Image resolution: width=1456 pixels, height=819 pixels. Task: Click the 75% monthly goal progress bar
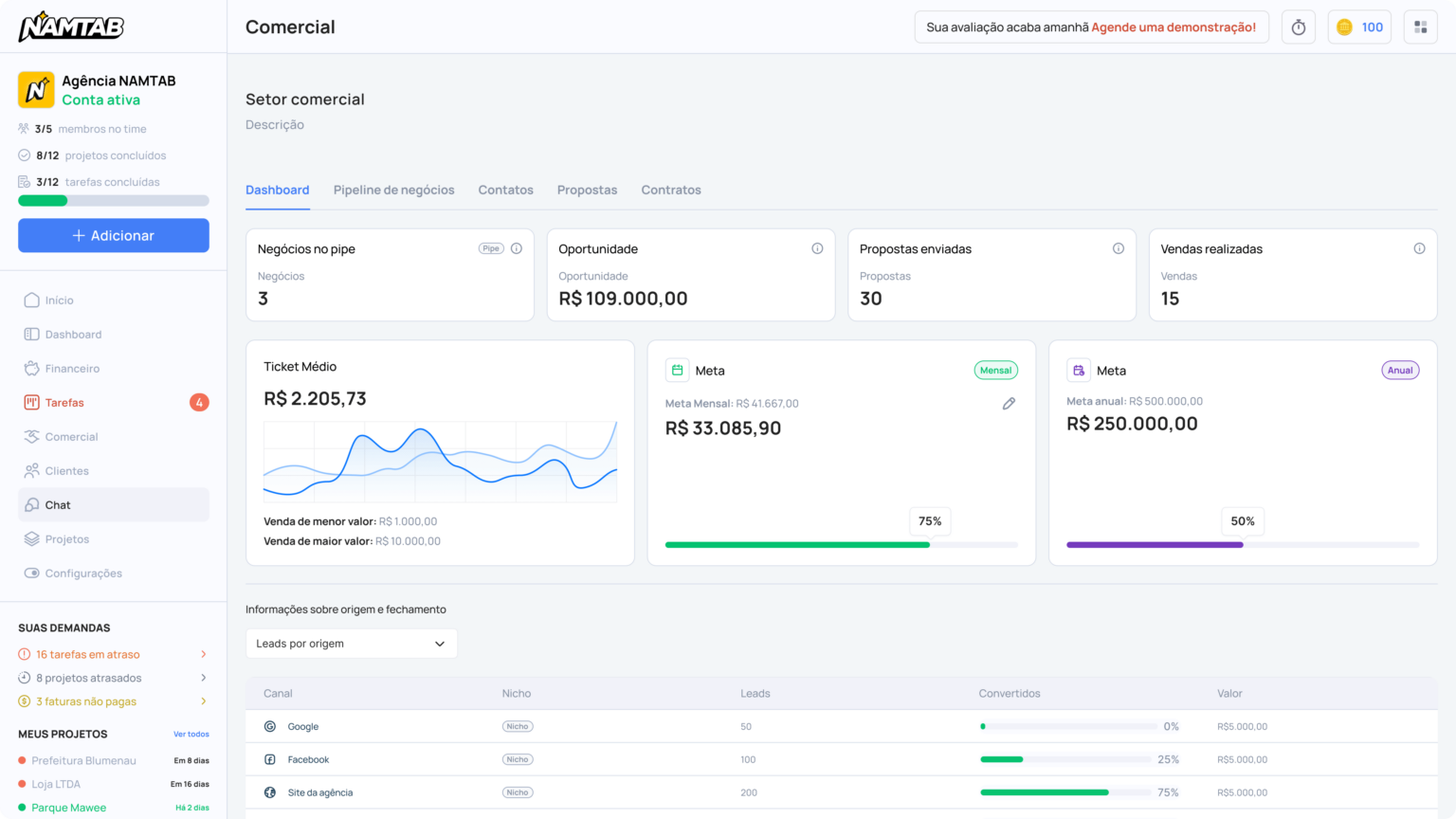[797, 544]
